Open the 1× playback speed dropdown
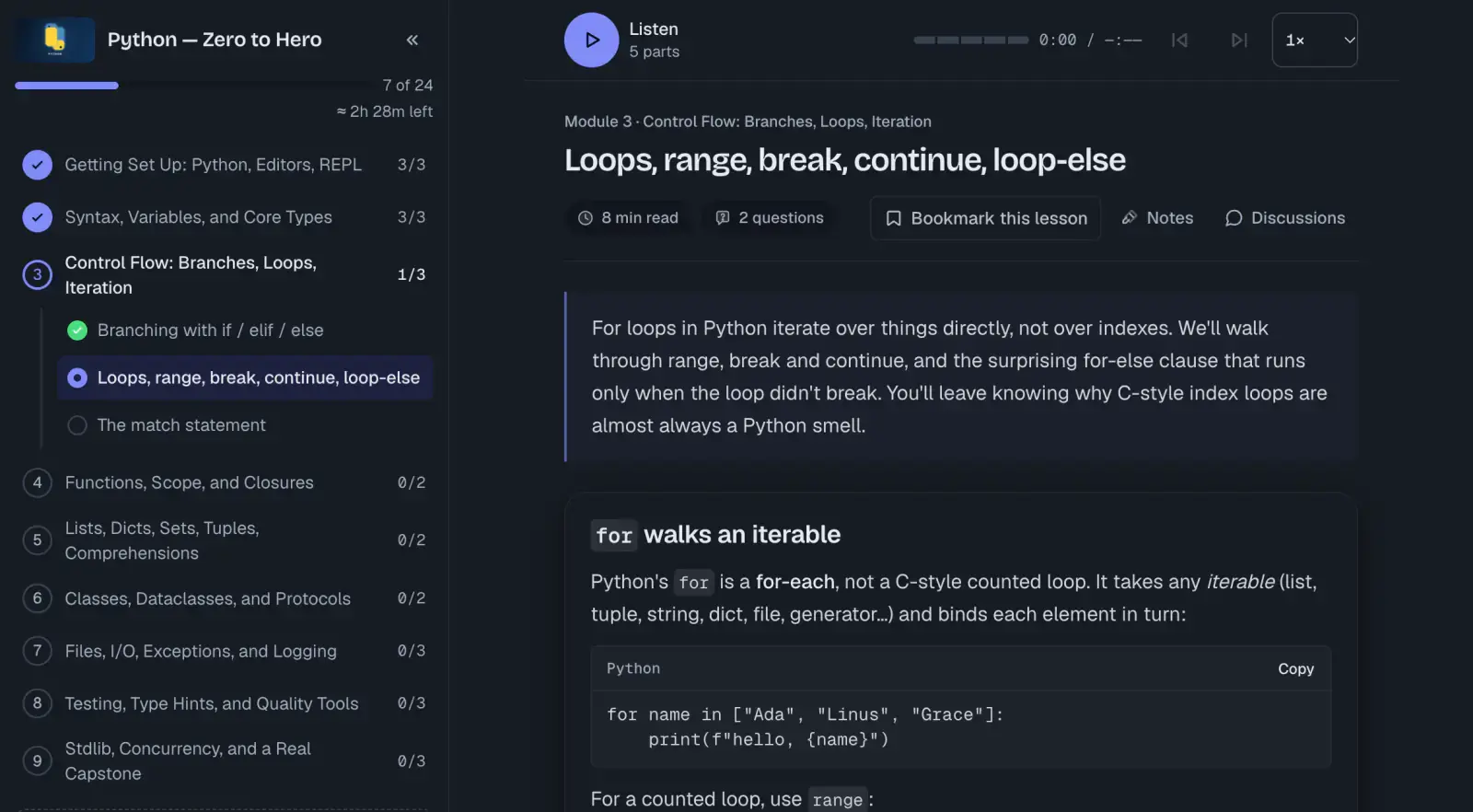Screen dimensions: 1473x812 (1315, 40)
